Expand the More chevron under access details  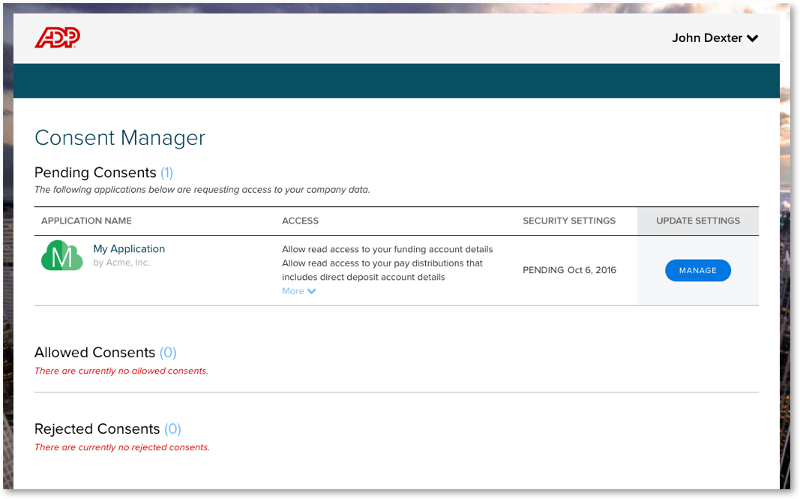click(312, 292)
